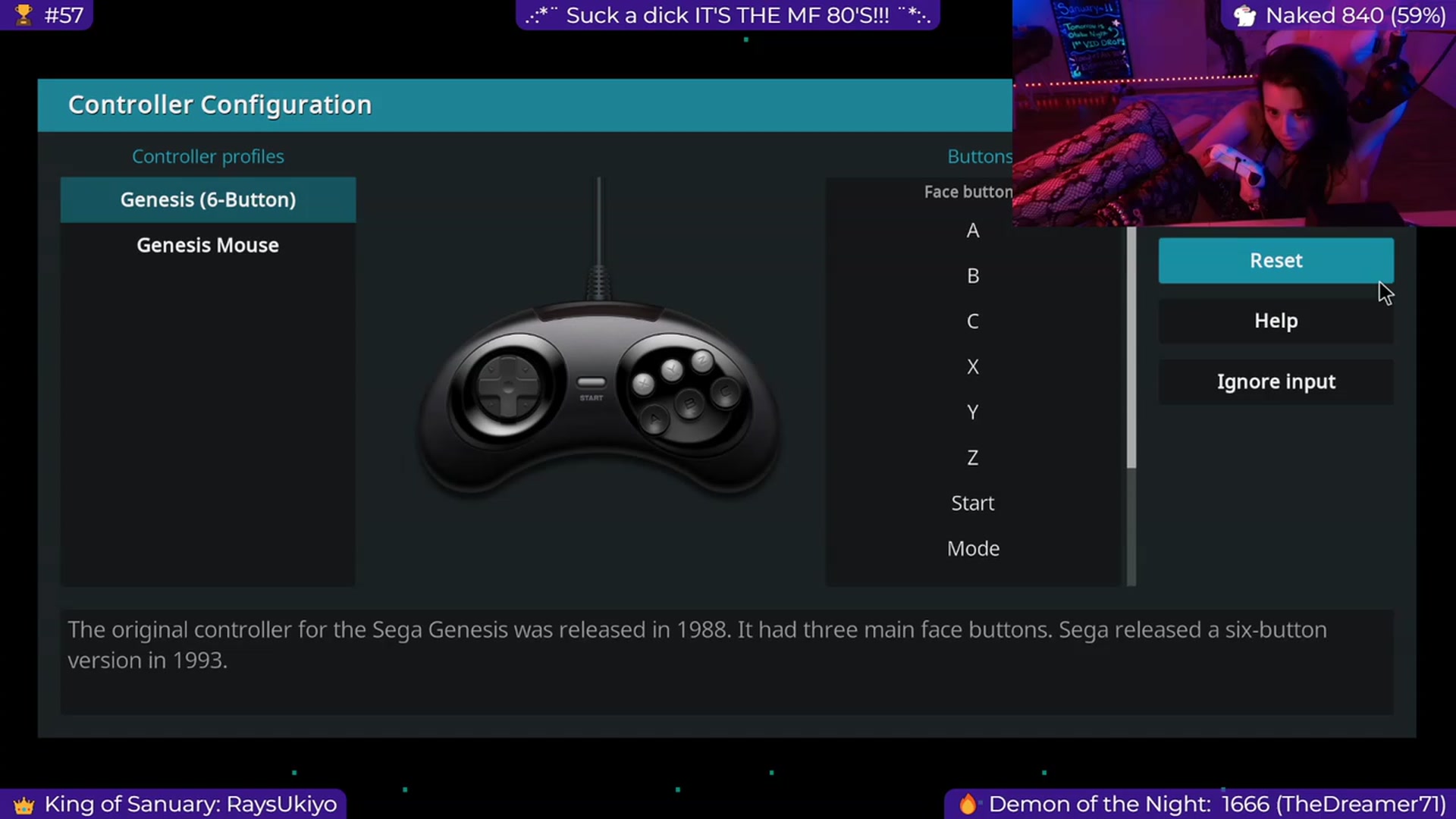Select the Mode button mapping
Screen dimensions: 1456x819
973,549
